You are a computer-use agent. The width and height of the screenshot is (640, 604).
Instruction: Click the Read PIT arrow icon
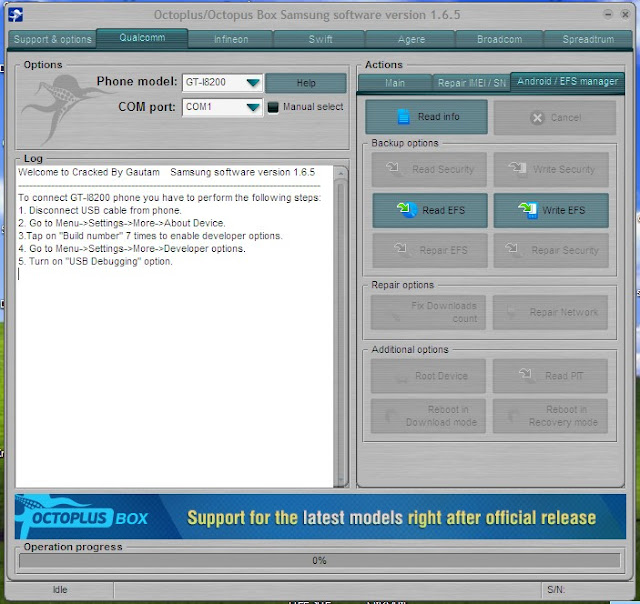[x=526, y=373]
